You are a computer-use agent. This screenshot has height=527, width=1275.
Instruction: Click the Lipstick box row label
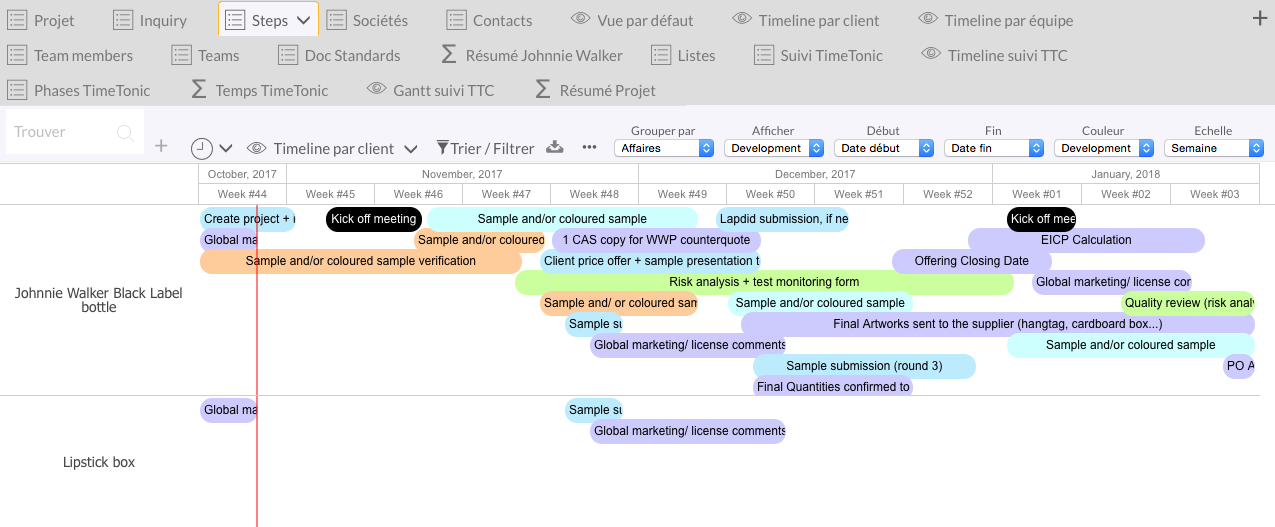click(99, 462)
